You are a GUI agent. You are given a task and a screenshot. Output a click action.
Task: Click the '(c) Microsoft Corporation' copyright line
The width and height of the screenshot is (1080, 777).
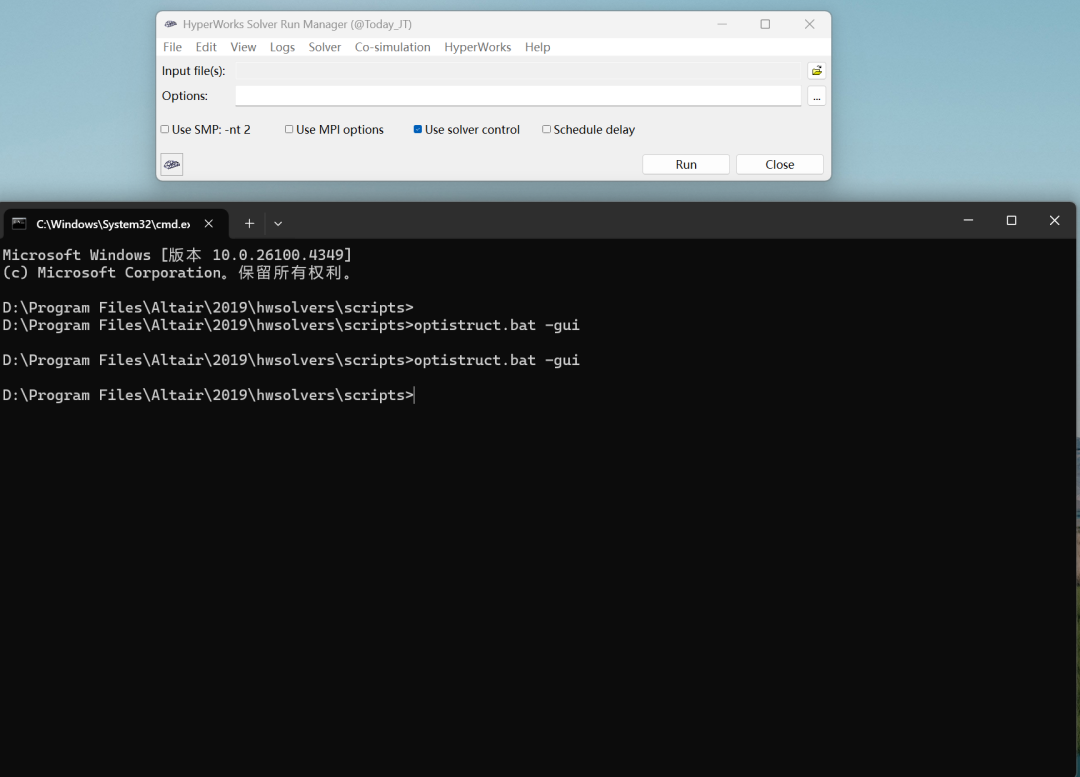tap(177, 273)
